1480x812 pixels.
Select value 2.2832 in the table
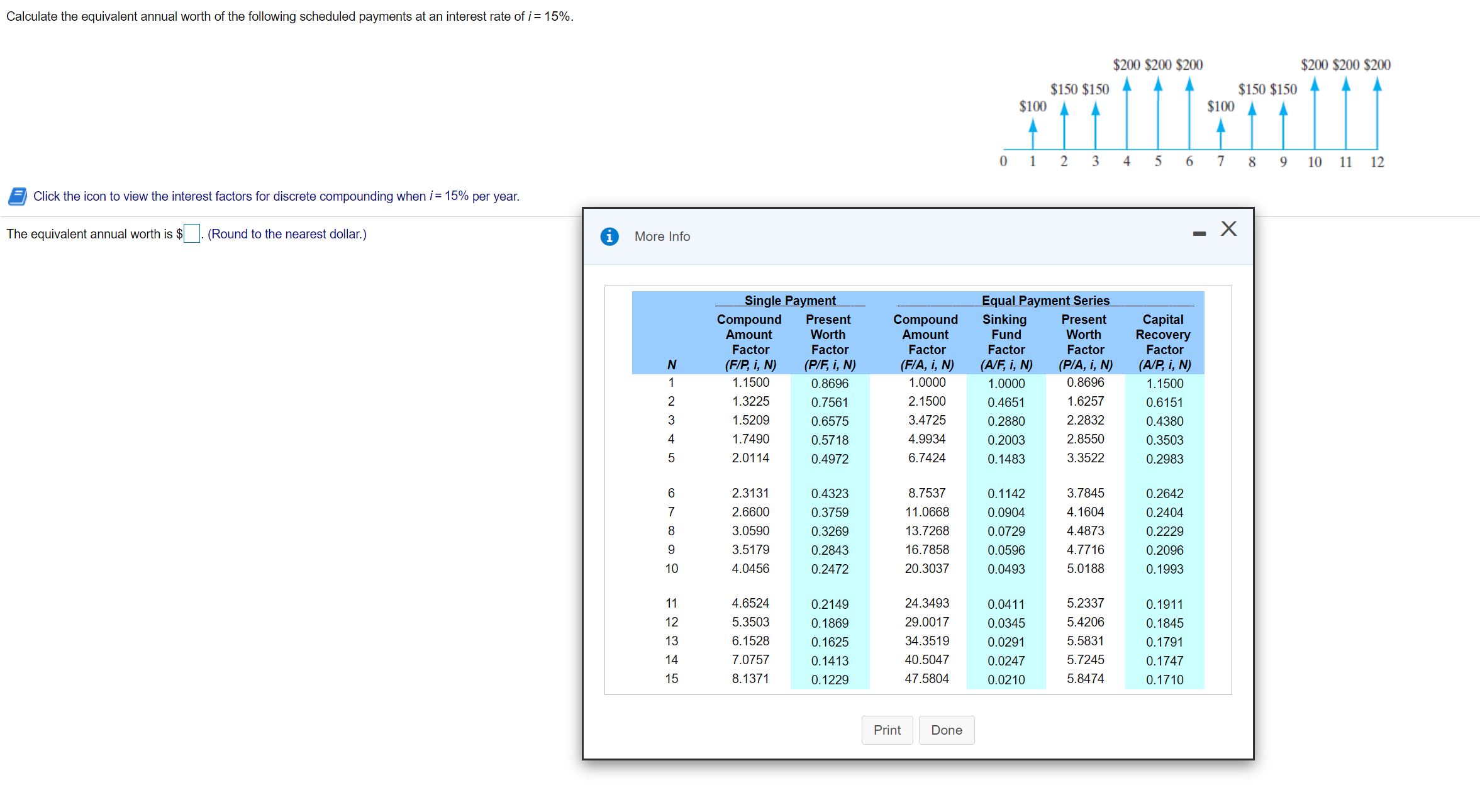click(1086, 420)
